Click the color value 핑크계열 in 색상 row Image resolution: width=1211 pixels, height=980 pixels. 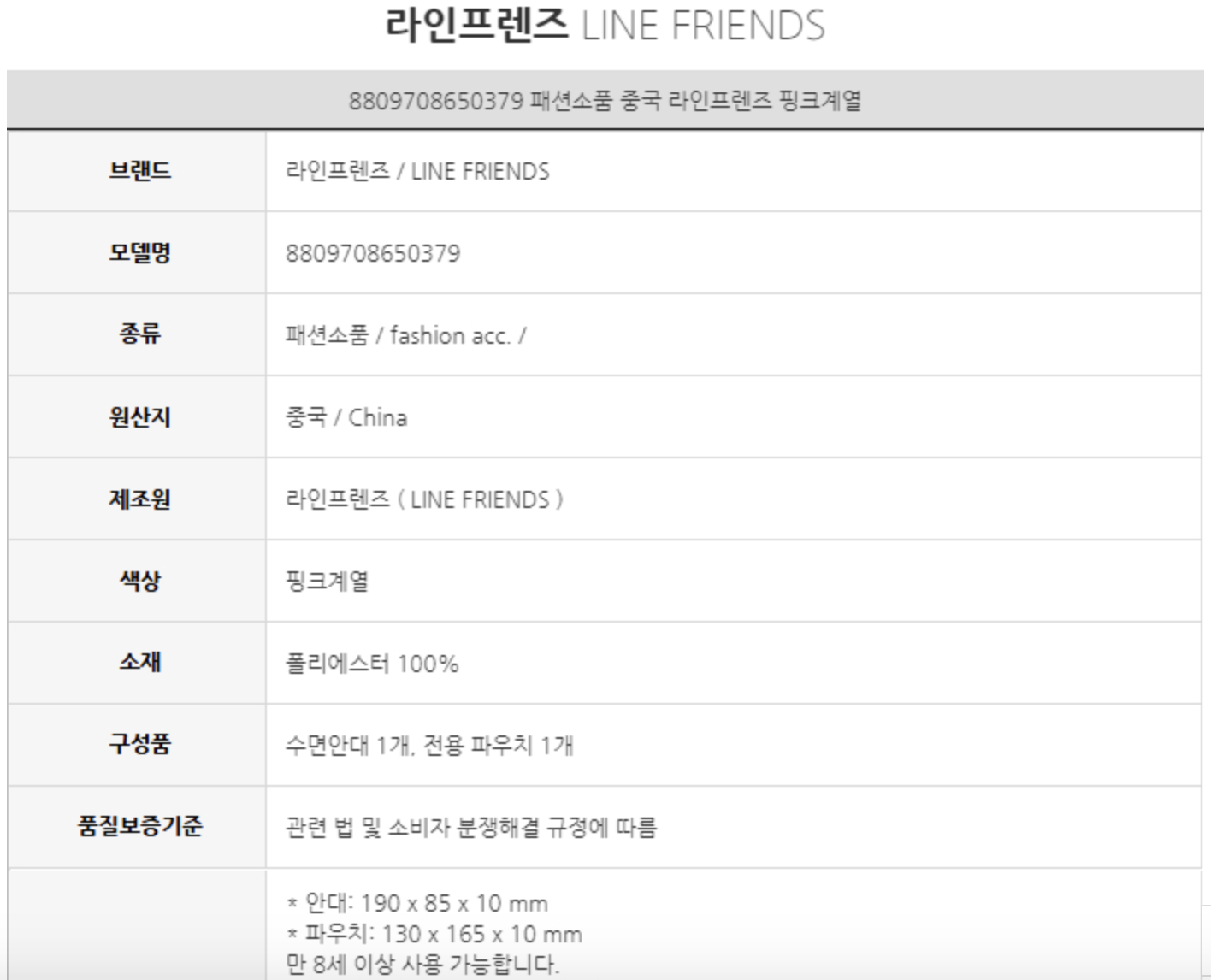(x=327, y=582)
